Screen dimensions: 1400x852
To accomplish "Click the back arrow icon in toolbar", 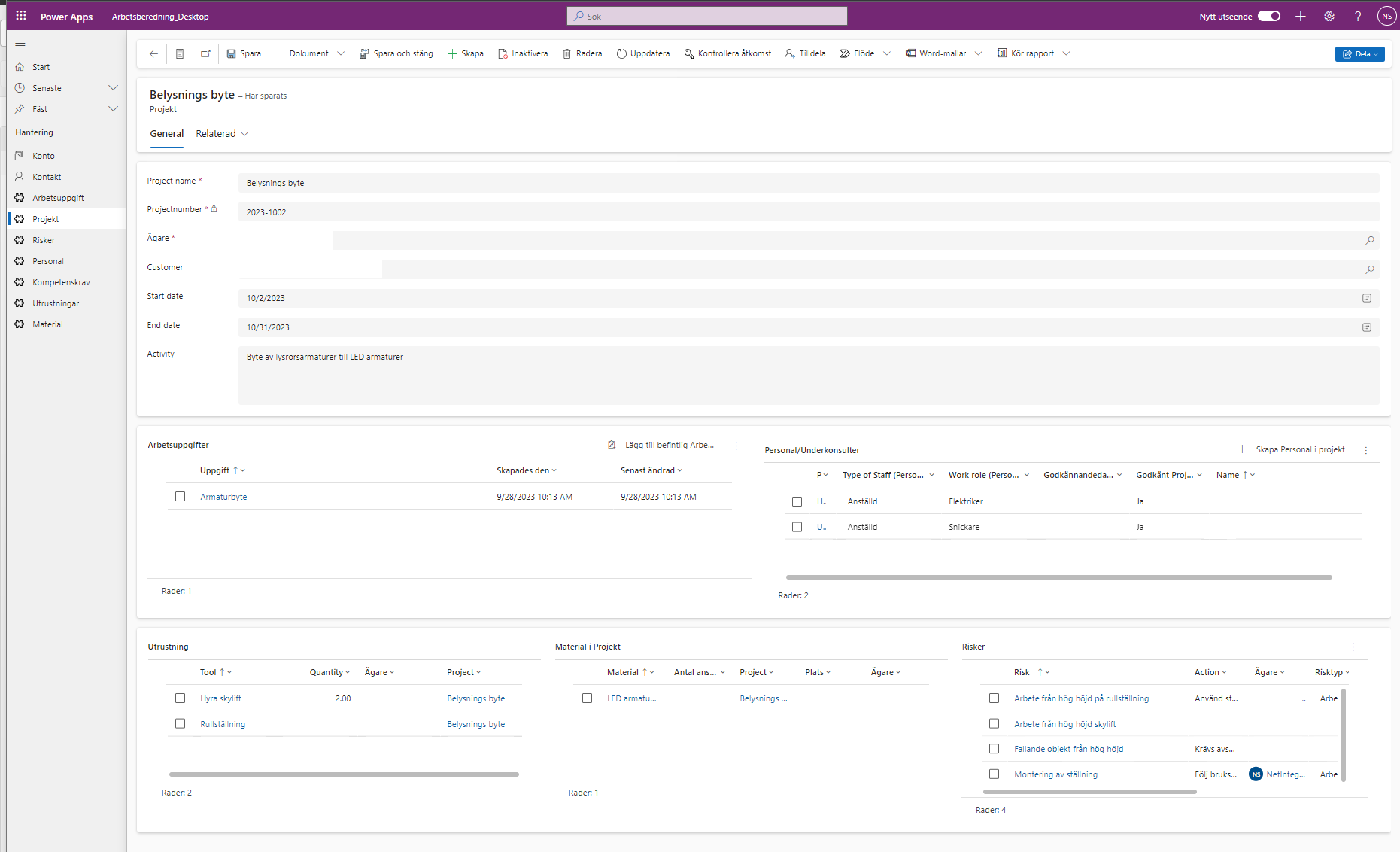I will point(153,53).
